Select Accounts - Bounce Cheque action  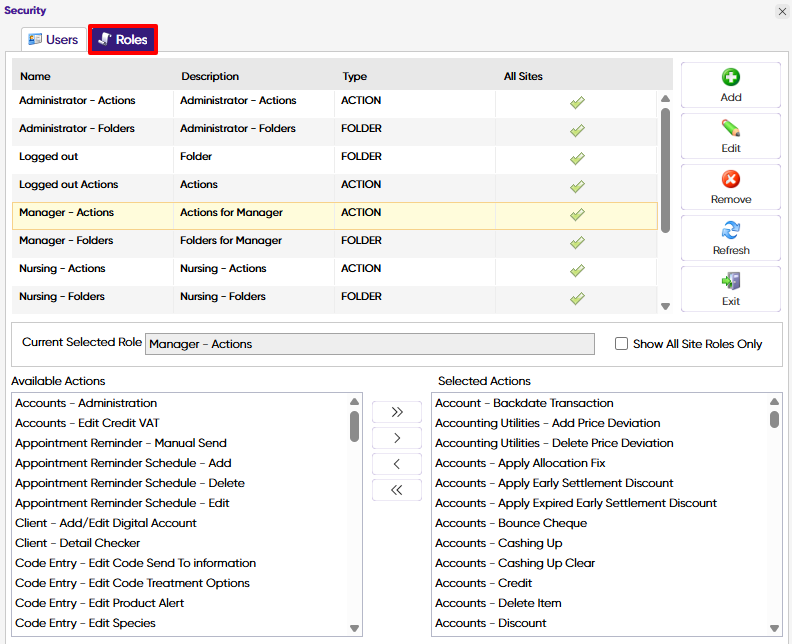511,523
